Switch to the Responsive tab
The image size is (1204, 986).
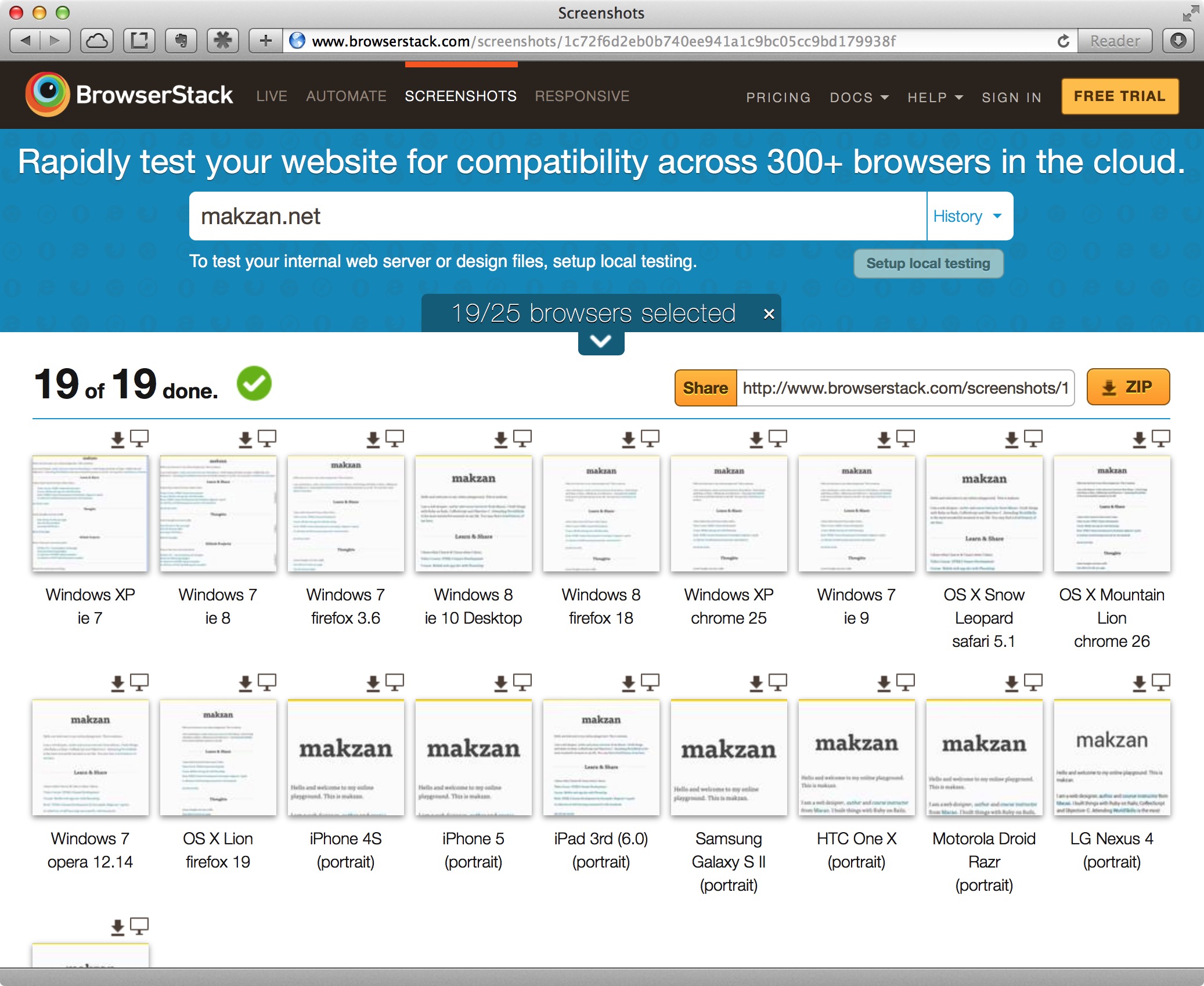582,96
